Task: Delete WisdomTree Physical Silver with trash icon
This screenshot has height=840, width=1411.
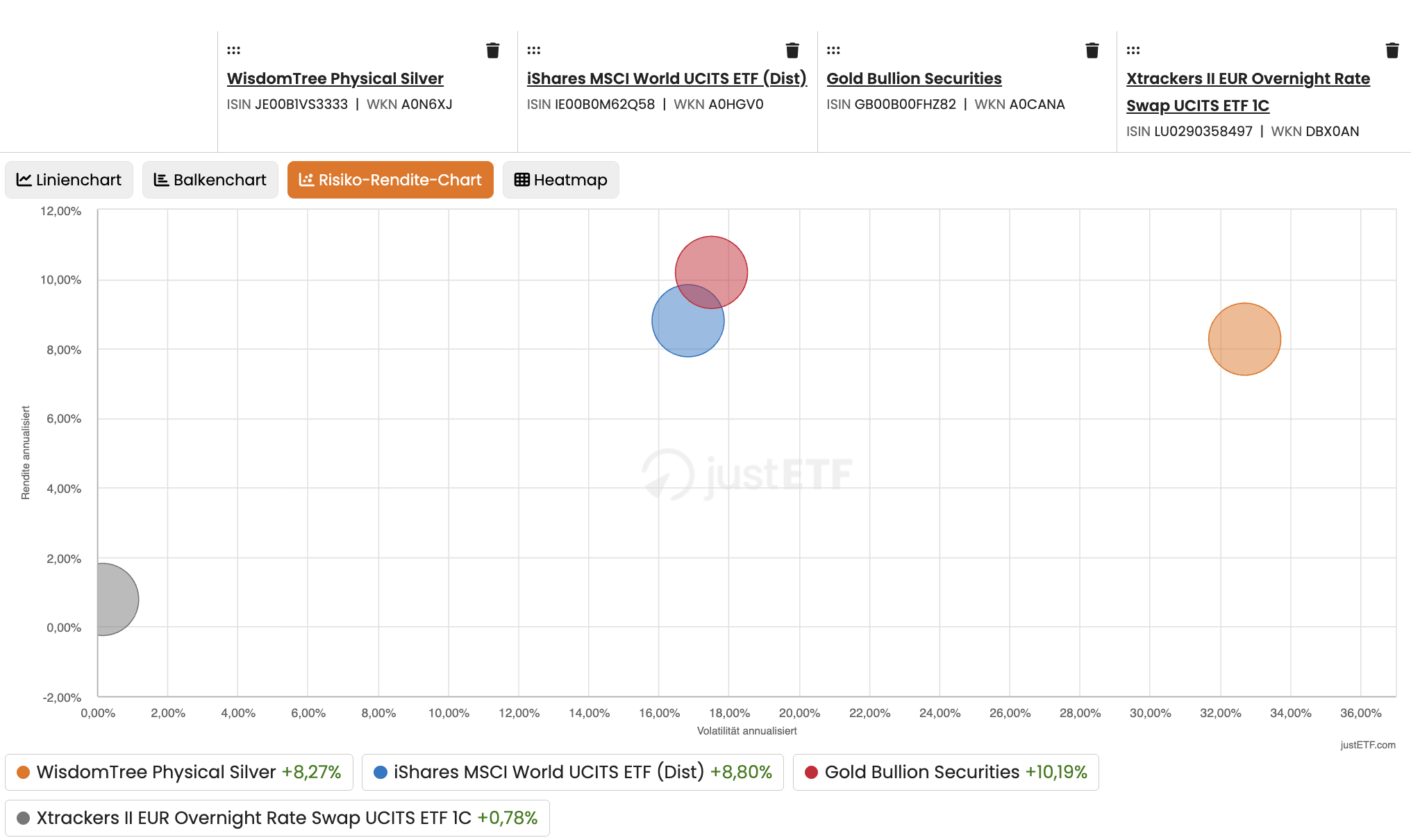Action: point(492,50)
